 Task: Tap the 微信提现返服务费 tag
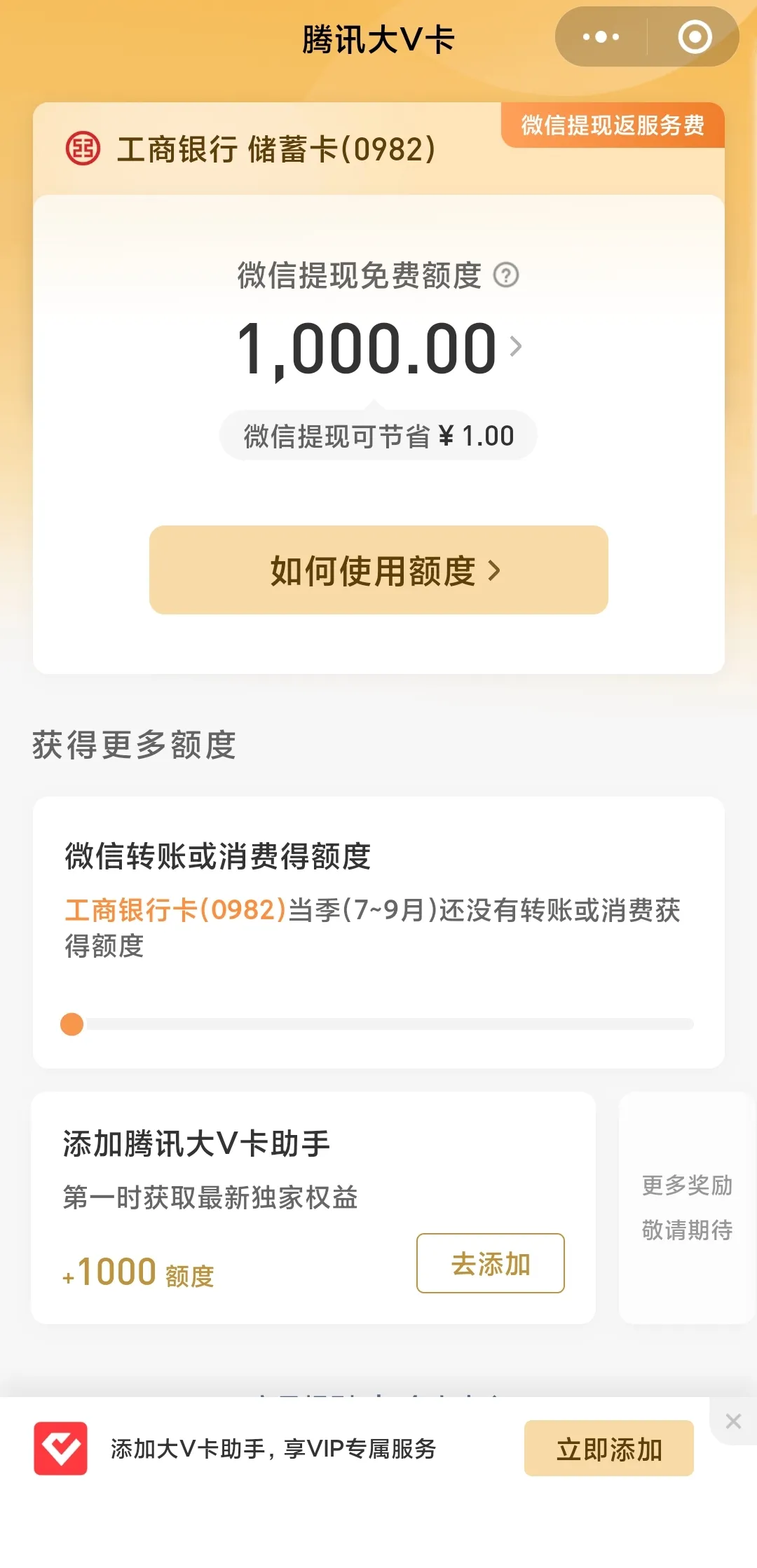(613, 125)
